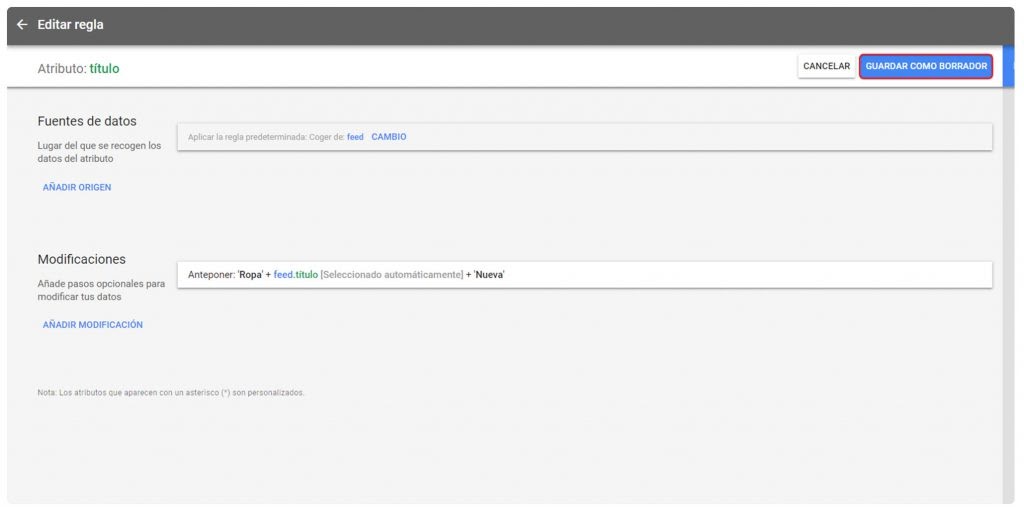Click the CAMBIO link in data source row

[x=389, y=137]
